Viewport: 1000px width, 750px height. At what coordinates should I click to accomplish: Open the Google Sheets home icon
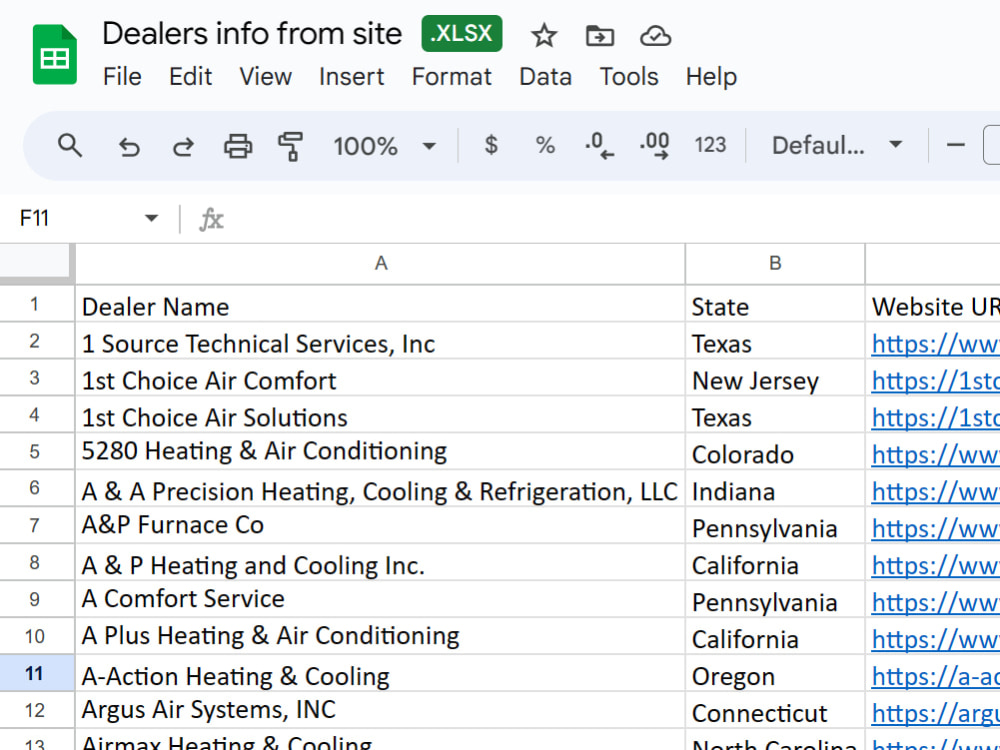[x=55, y=55]
